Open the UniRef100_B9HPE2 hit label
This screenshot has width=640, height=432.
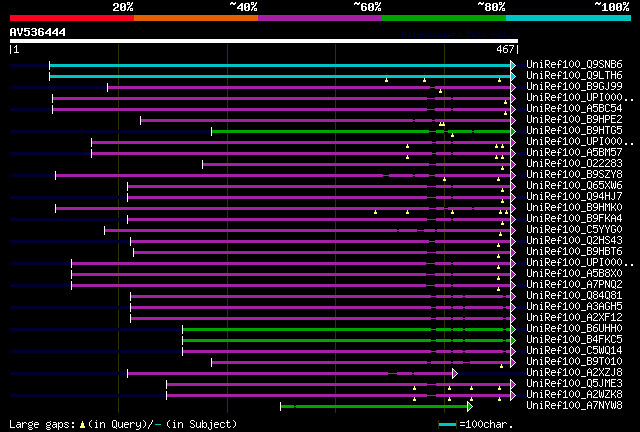574,120
